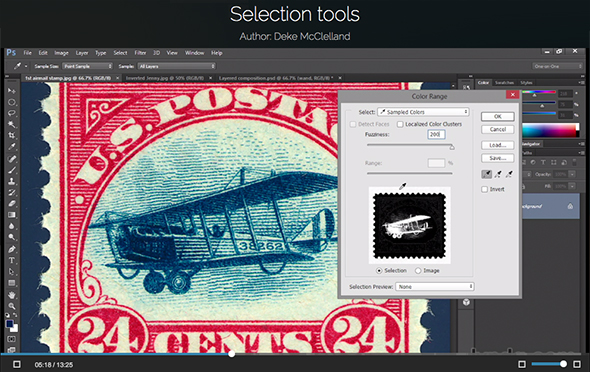Click Cancel in Color Range dialog
Viewport: 590px width, 372px height.
tap(497, 129)
